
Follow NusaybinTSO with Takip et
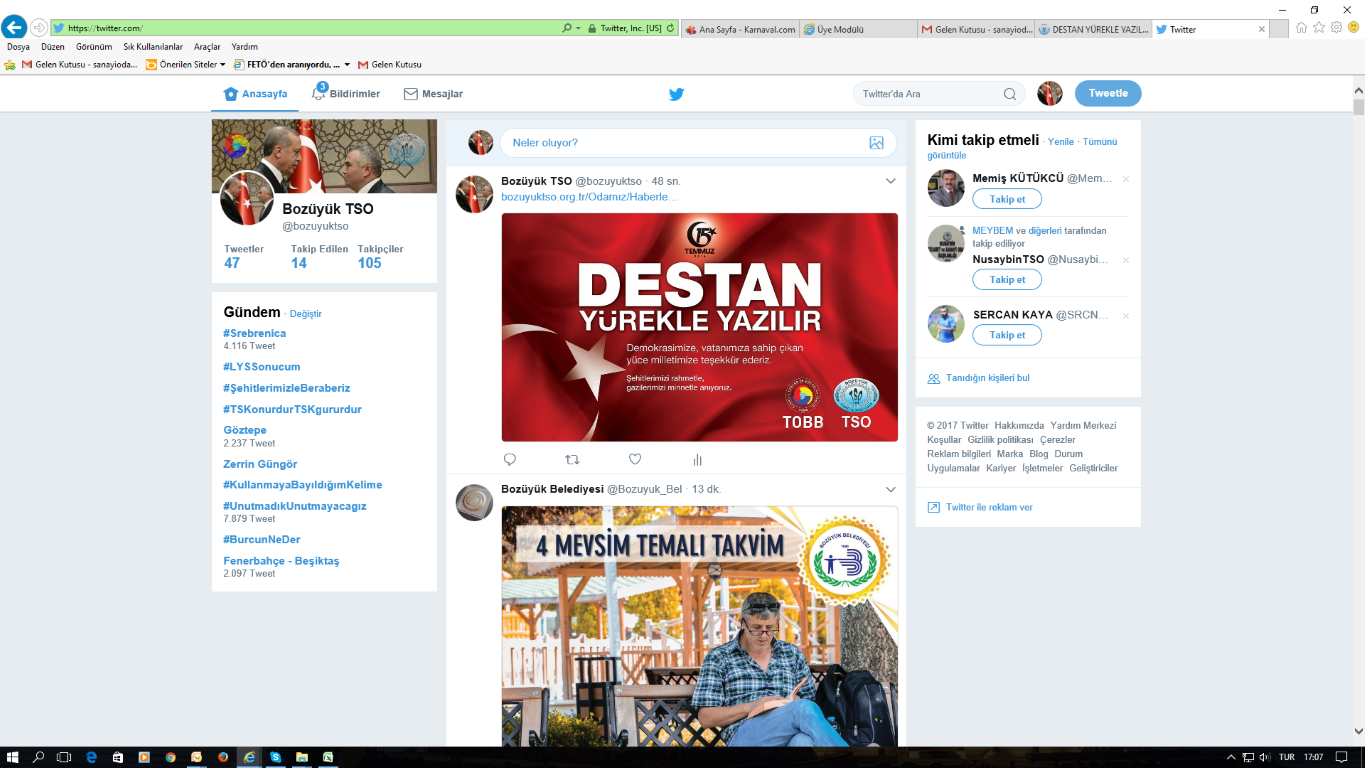coord(1007,280)
